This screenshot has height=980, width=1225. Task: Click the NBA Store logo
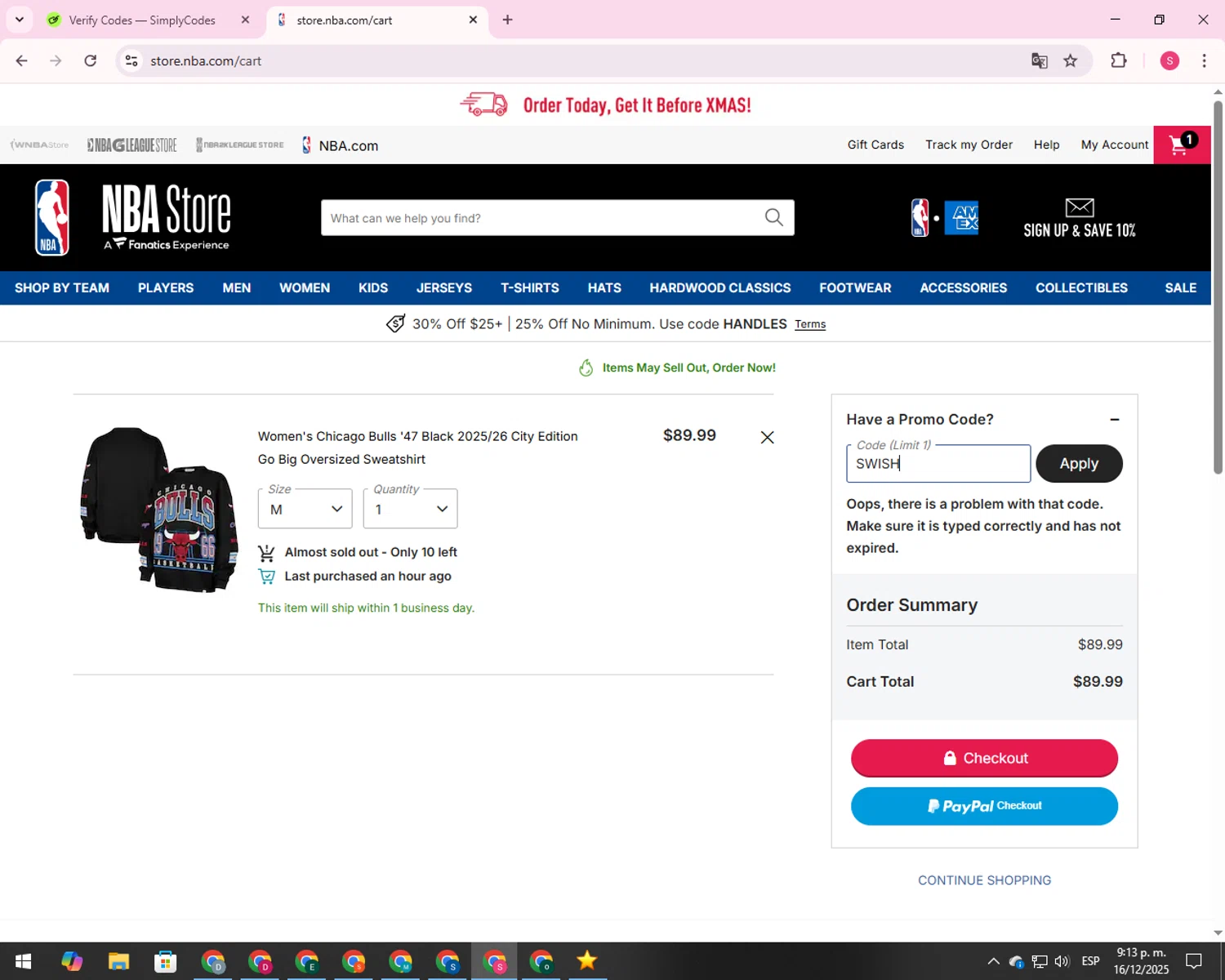(133, 217)
